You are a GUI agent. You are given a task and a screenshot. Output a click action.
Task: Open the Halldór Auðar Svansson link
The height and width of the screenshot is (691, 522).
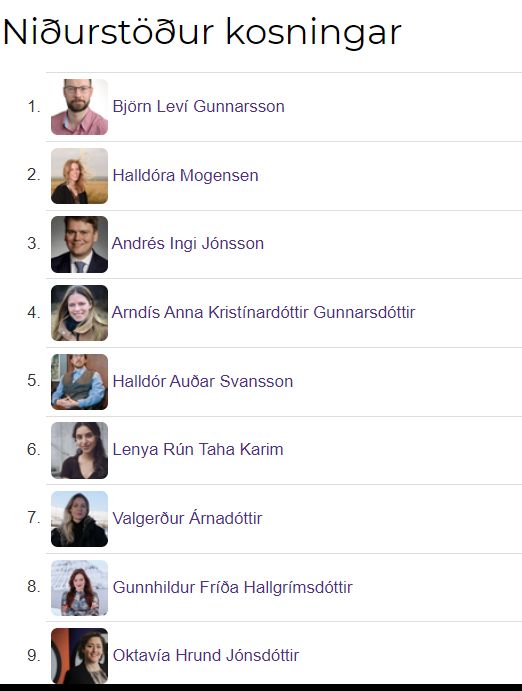(203, 381)
